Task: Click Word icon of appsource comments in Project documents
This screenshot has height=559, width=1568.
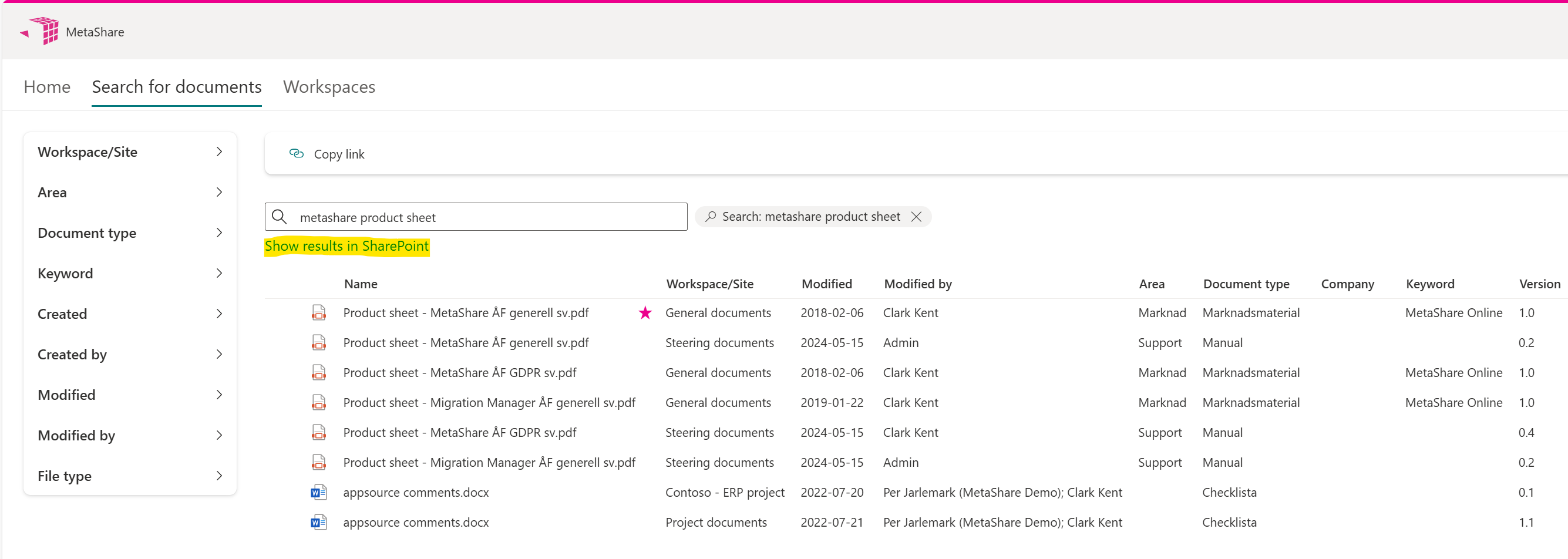Action: [x=318, y=523]
